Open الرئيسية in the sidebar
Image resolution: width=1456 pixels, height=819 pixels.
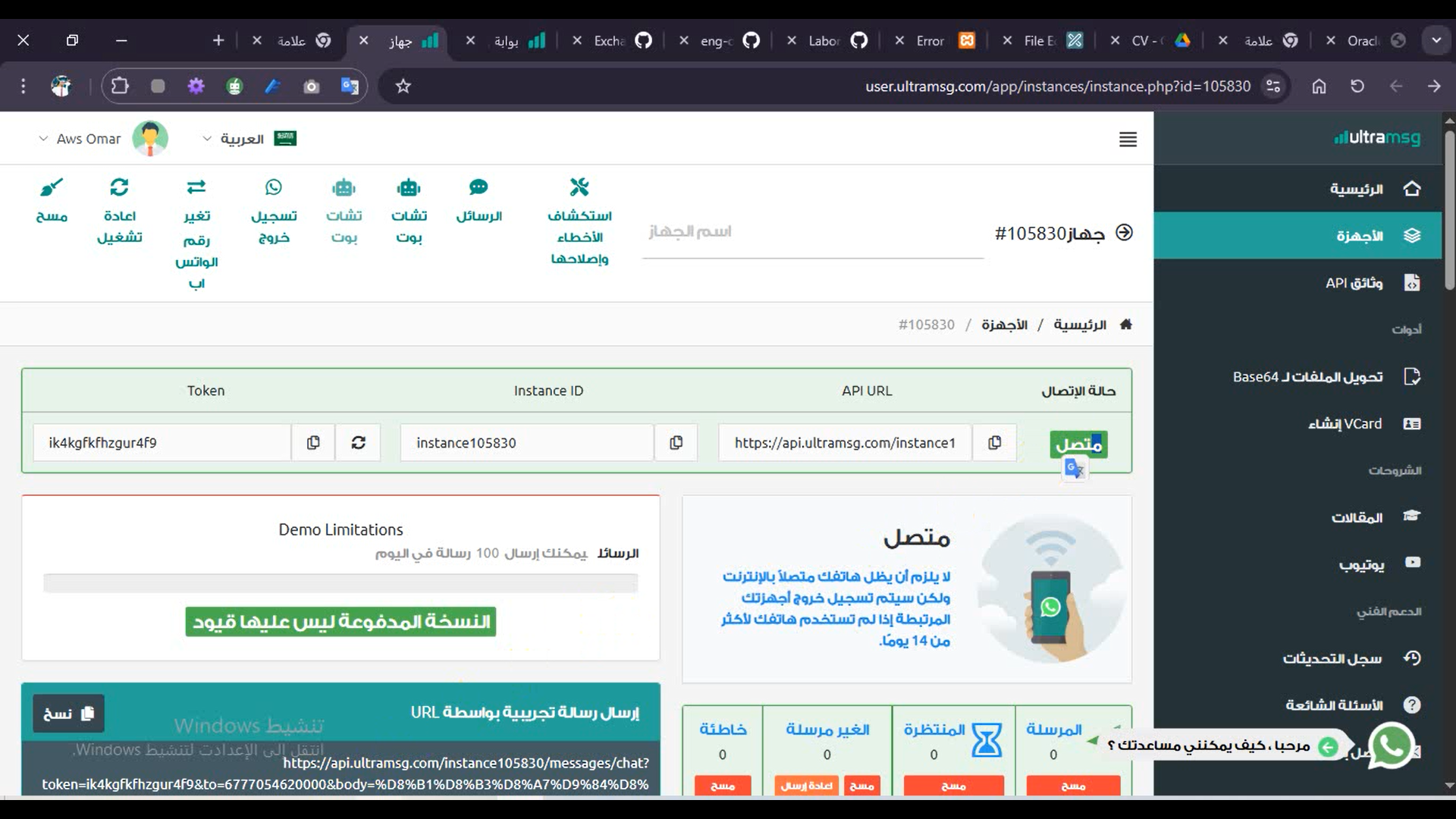1298,189
